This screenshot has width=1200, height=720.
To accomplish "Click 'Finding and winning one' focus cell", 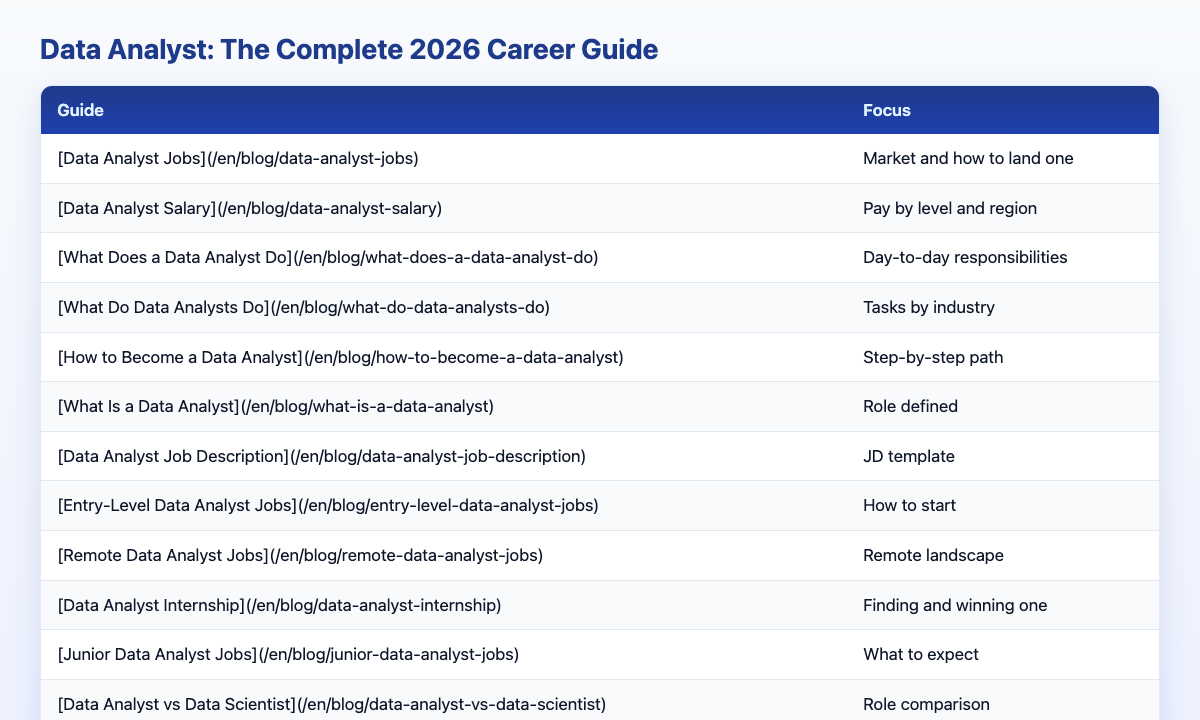I will pos(1002,605).
